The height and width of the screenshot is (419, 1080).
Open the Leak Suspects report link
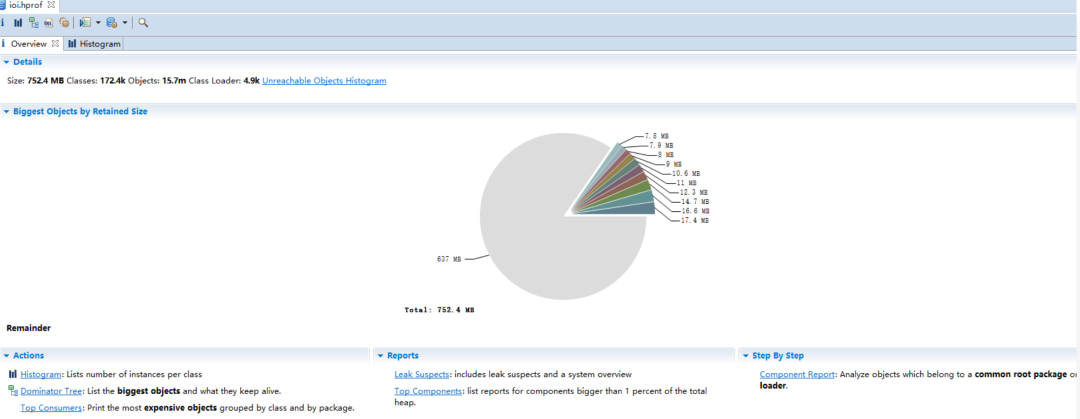422,374
